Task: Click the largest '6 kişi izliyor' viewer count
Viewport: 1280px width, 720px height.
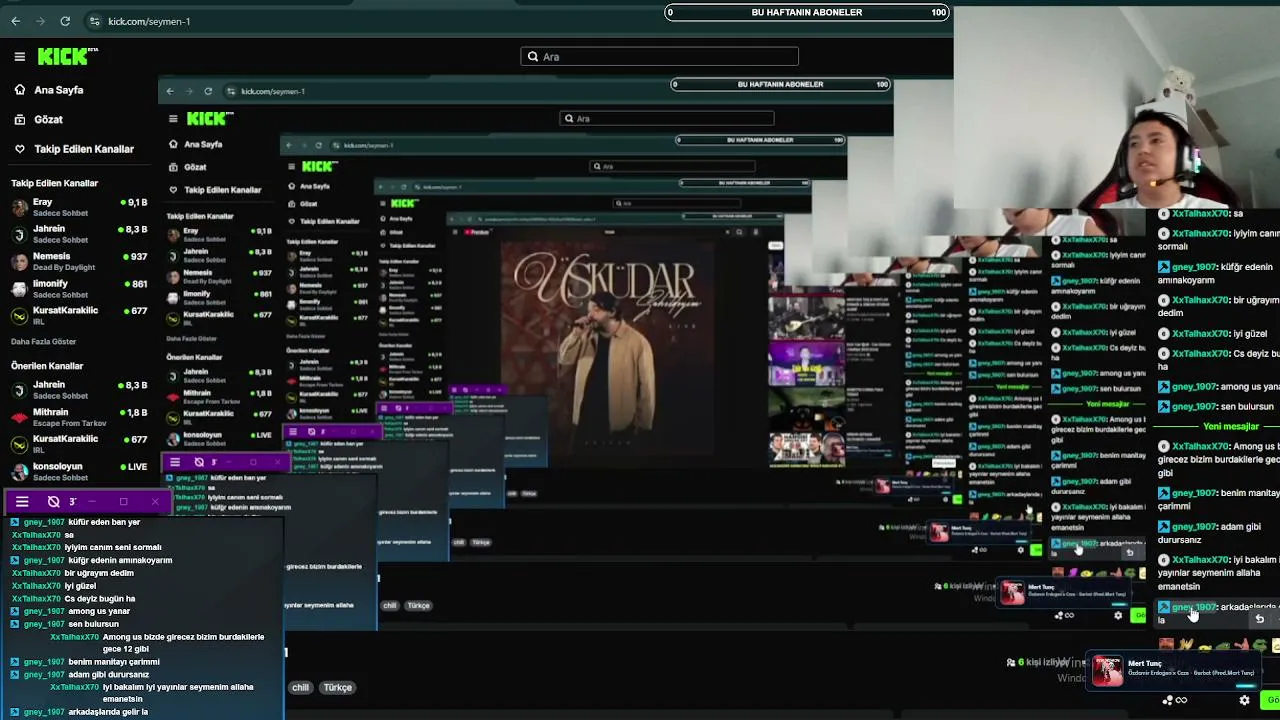Action: click(1038, 662)
